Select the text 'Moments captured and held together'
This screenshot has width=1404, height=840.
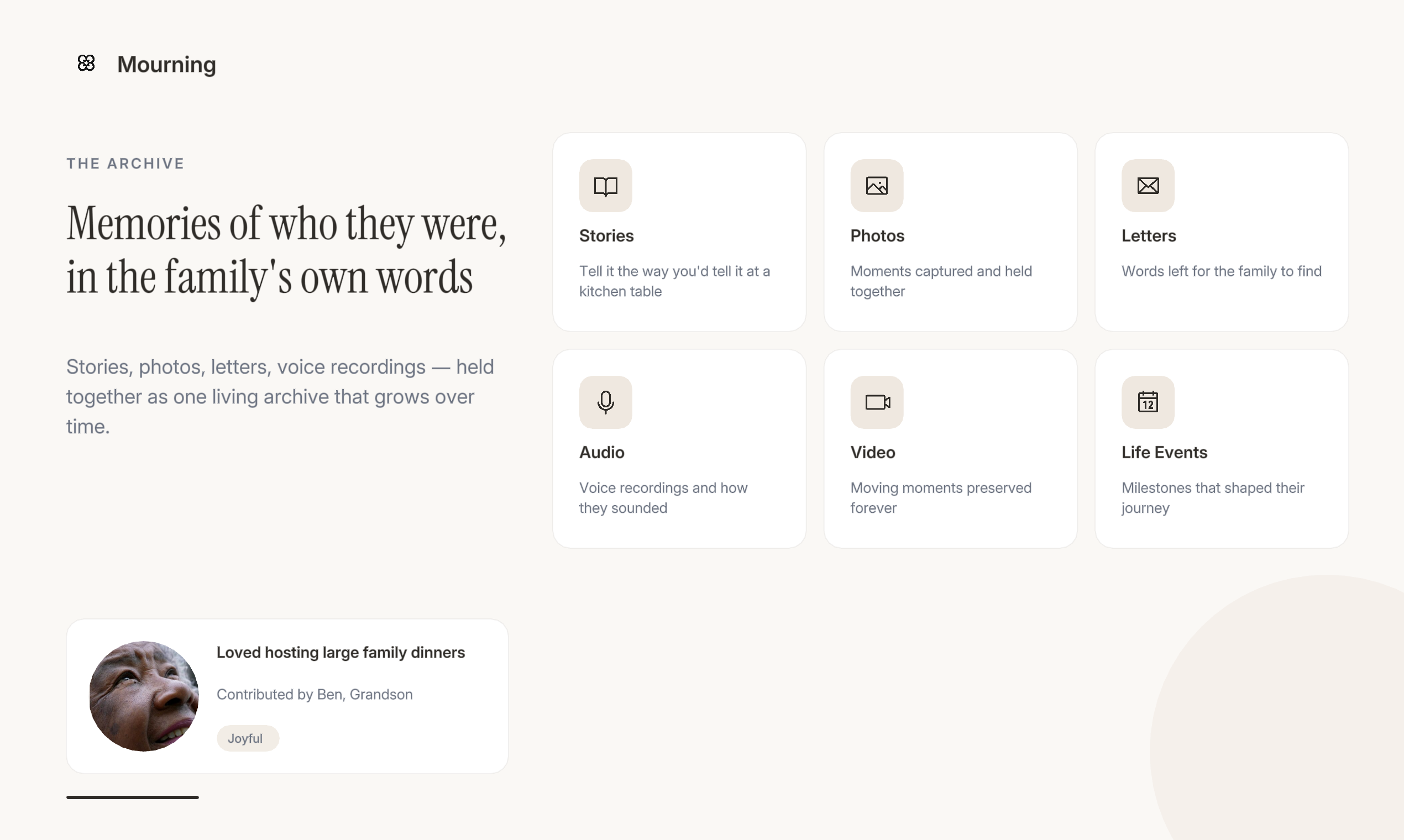coord(941,281)
